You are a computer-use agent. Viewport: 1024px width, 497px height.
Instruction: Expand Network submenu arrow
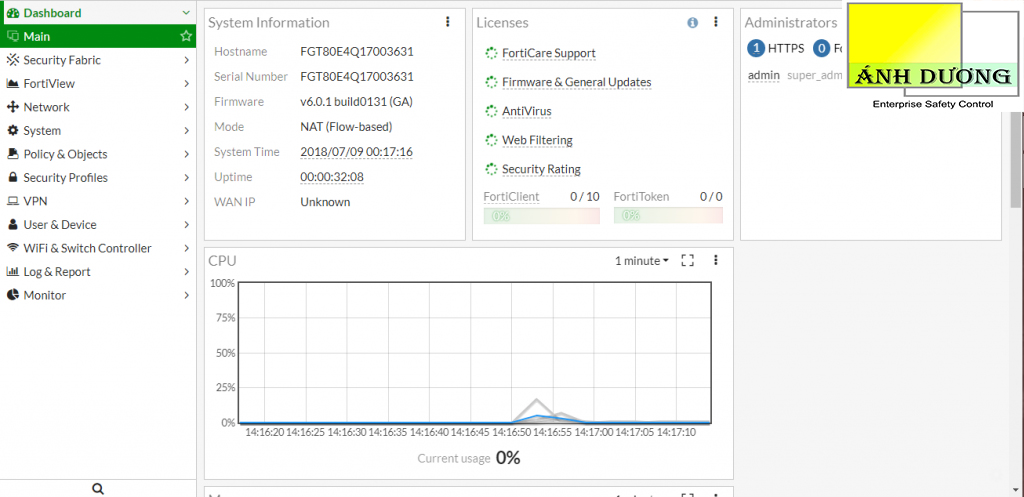tap(187, 107)
